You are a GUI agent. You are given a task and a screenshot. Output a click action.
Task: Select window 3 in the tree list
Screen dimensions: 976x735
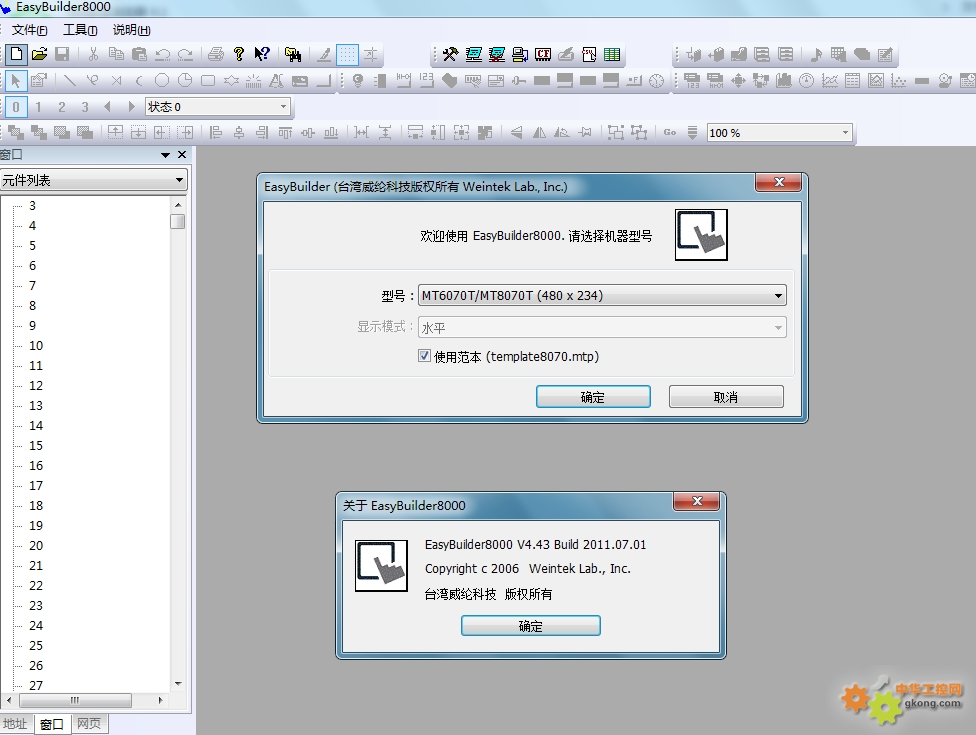pos(32,205)
